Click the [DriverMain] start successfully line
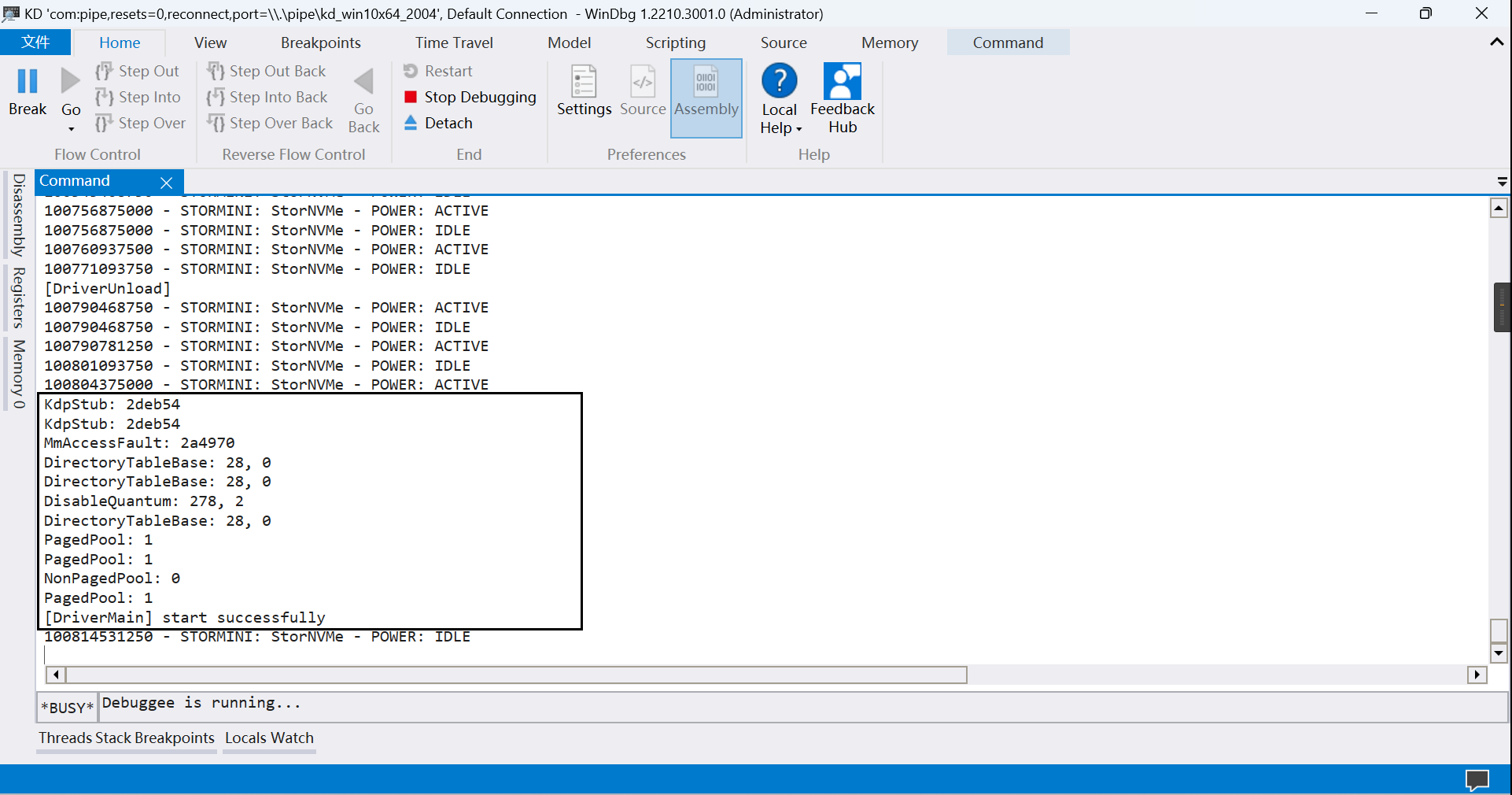The width and height of the screenshot is (1512, 795). (x=184, y=617)
